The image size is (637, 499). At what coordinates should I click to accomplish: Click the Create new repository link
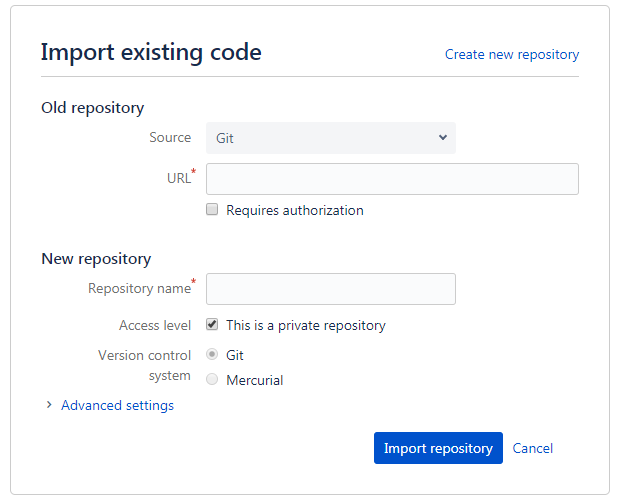click(x=512, y=54)
